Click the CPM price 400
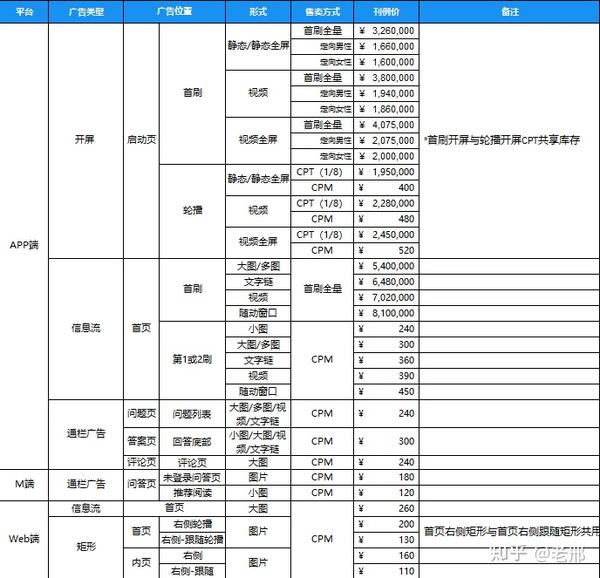Screen dimensions: 600x578 tap(386, 187)
